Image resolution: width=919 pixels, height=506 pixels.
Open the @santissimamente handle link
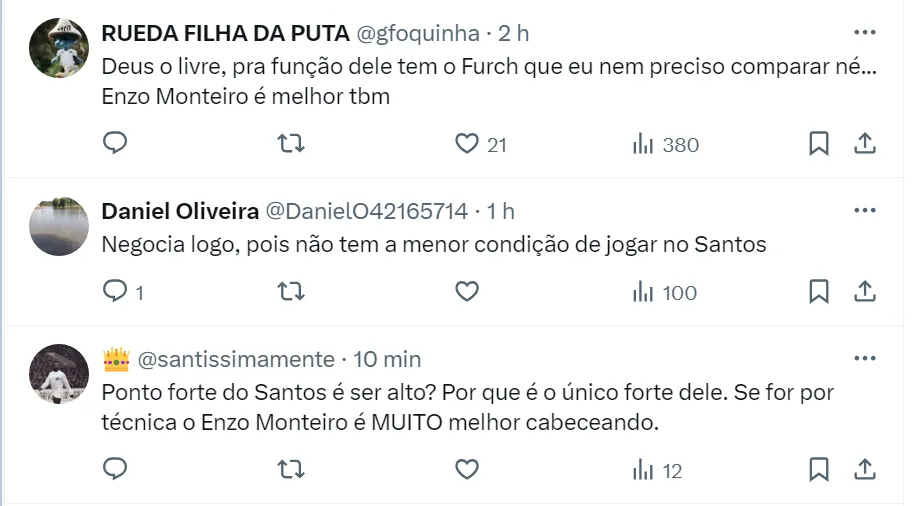point(235,359)
